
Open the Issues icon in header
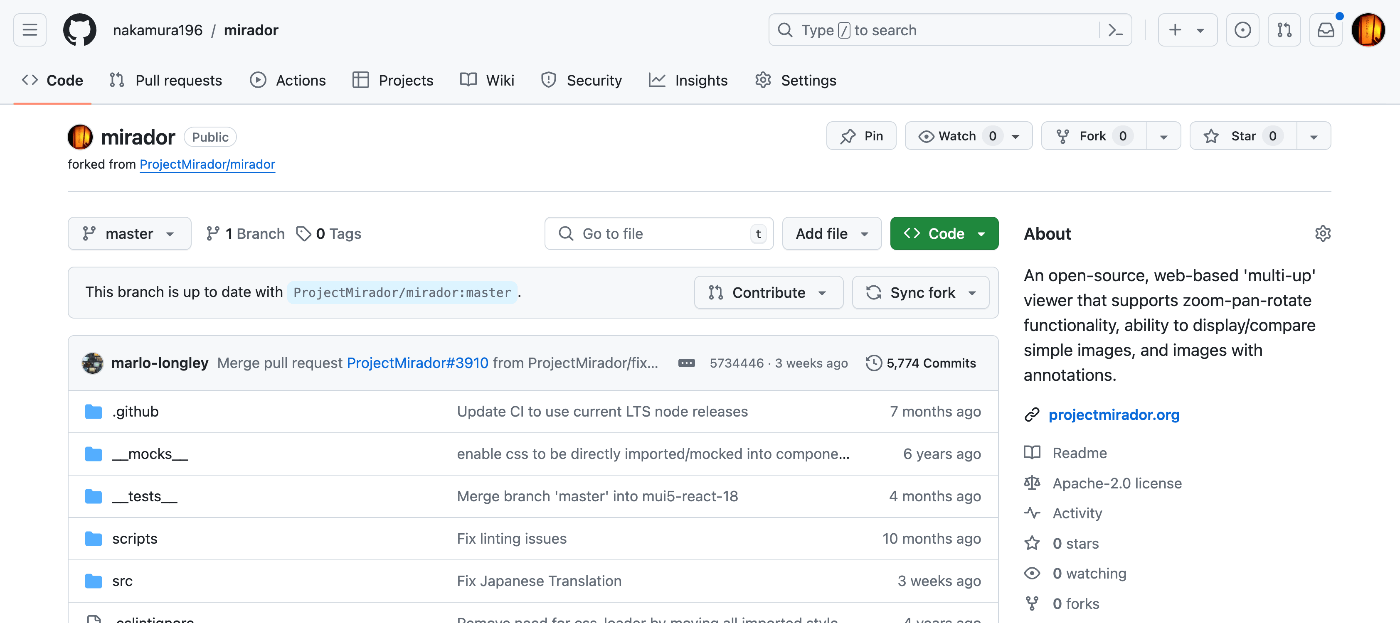click(x=1243, y=30)
